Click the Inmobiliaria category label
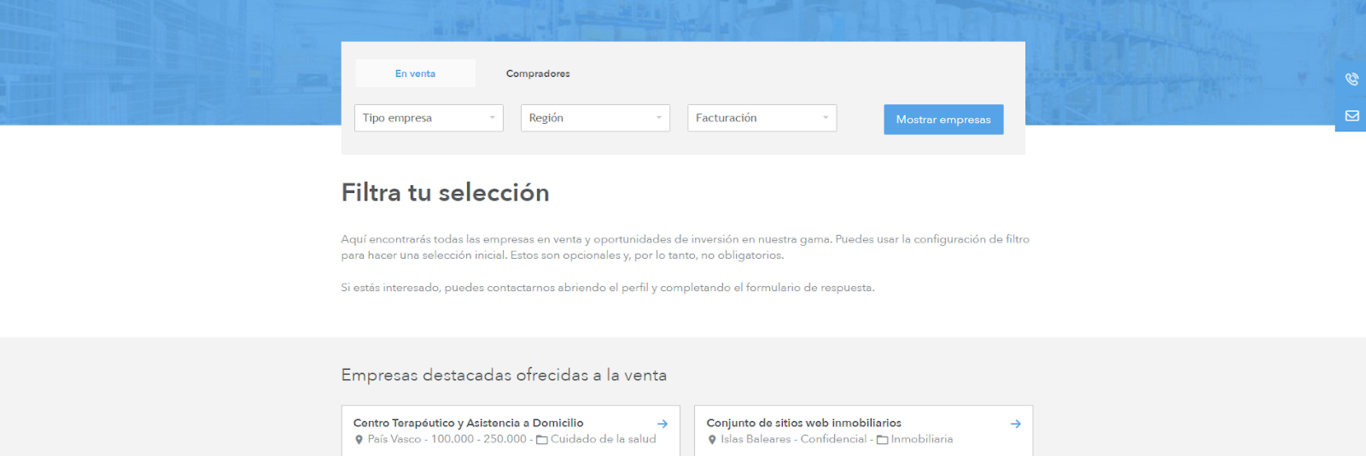The height and width of the screenshot is (456, 1366). point(921,439)
